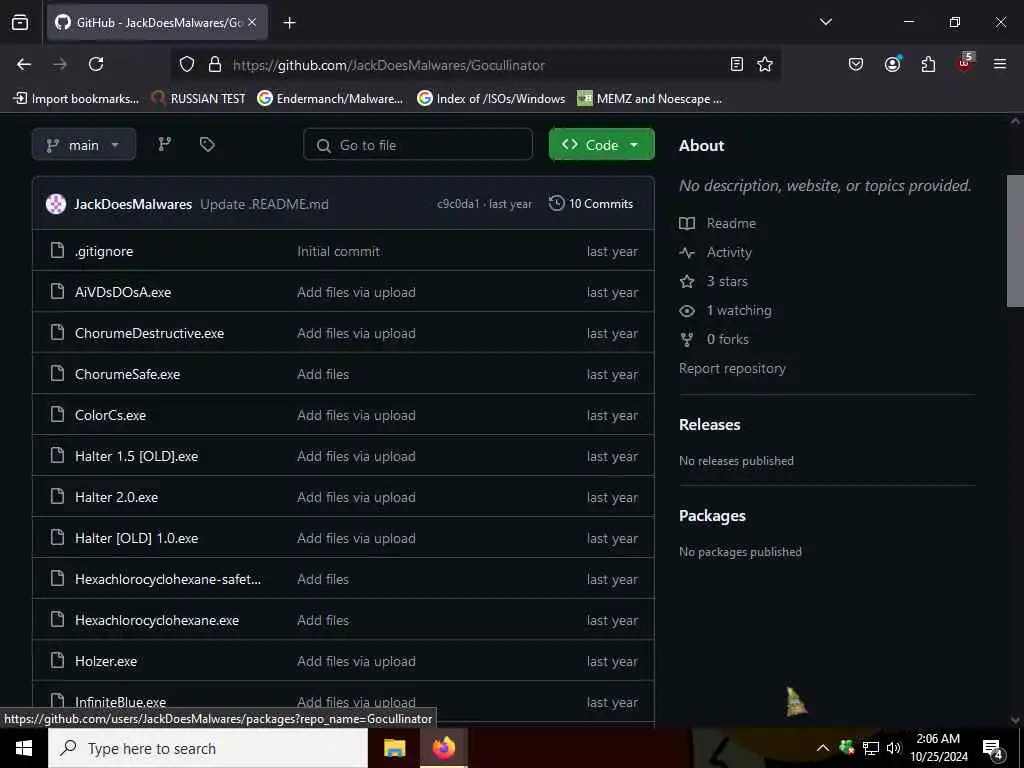Go back with the browser back arrow
The width and height of the screenshot is (1024, 768).
24,64
